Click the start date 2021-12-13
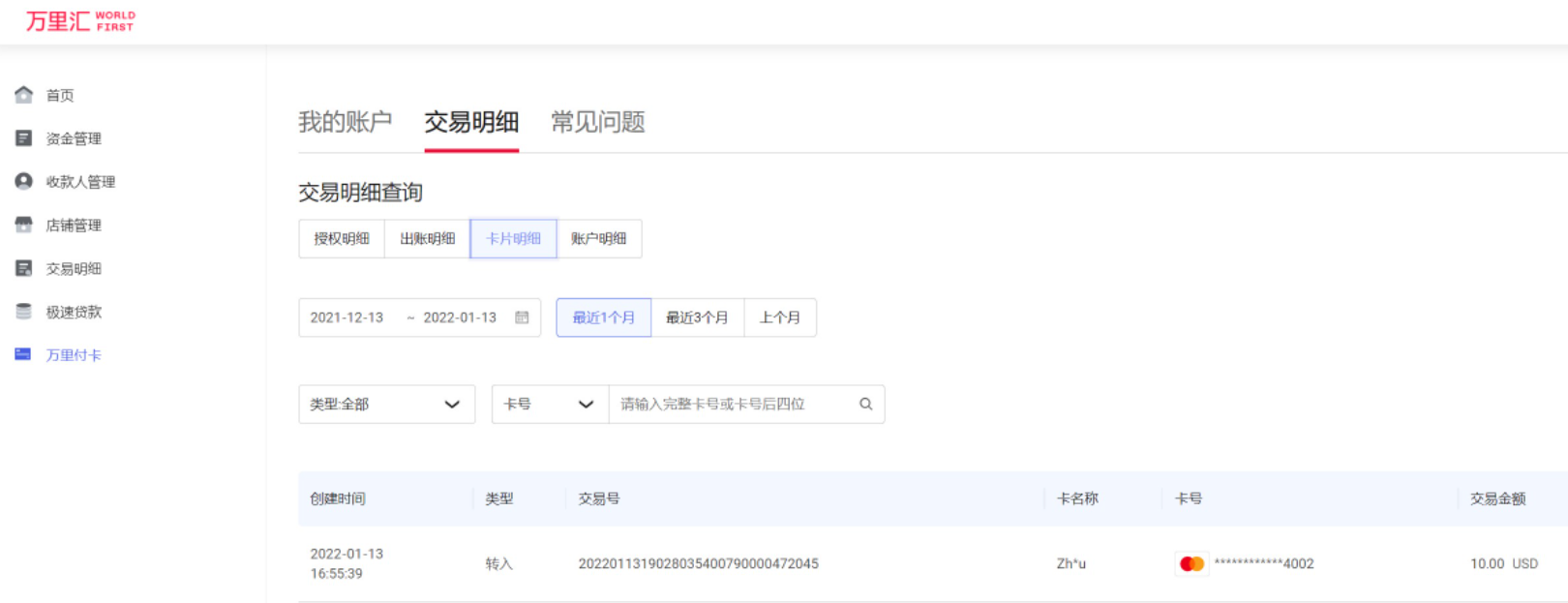 347,317
